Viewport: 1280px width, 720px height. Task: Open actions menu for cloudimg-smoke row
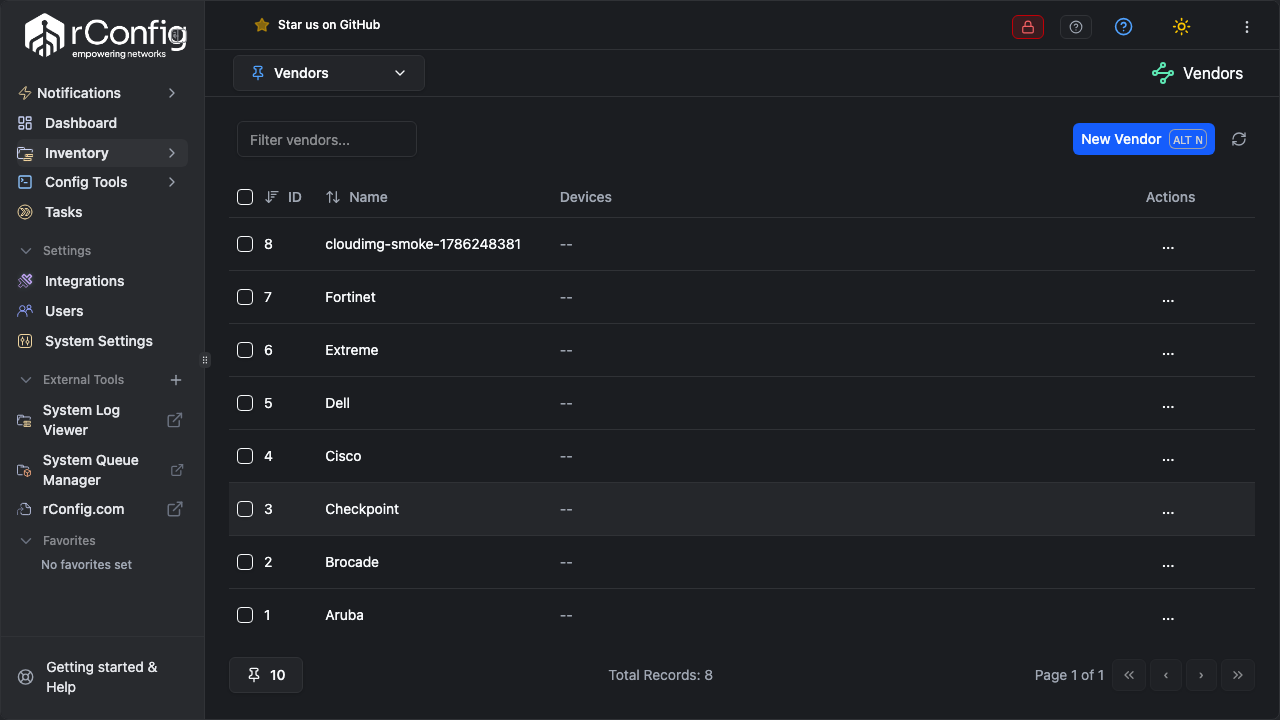tap(1168, 245)
